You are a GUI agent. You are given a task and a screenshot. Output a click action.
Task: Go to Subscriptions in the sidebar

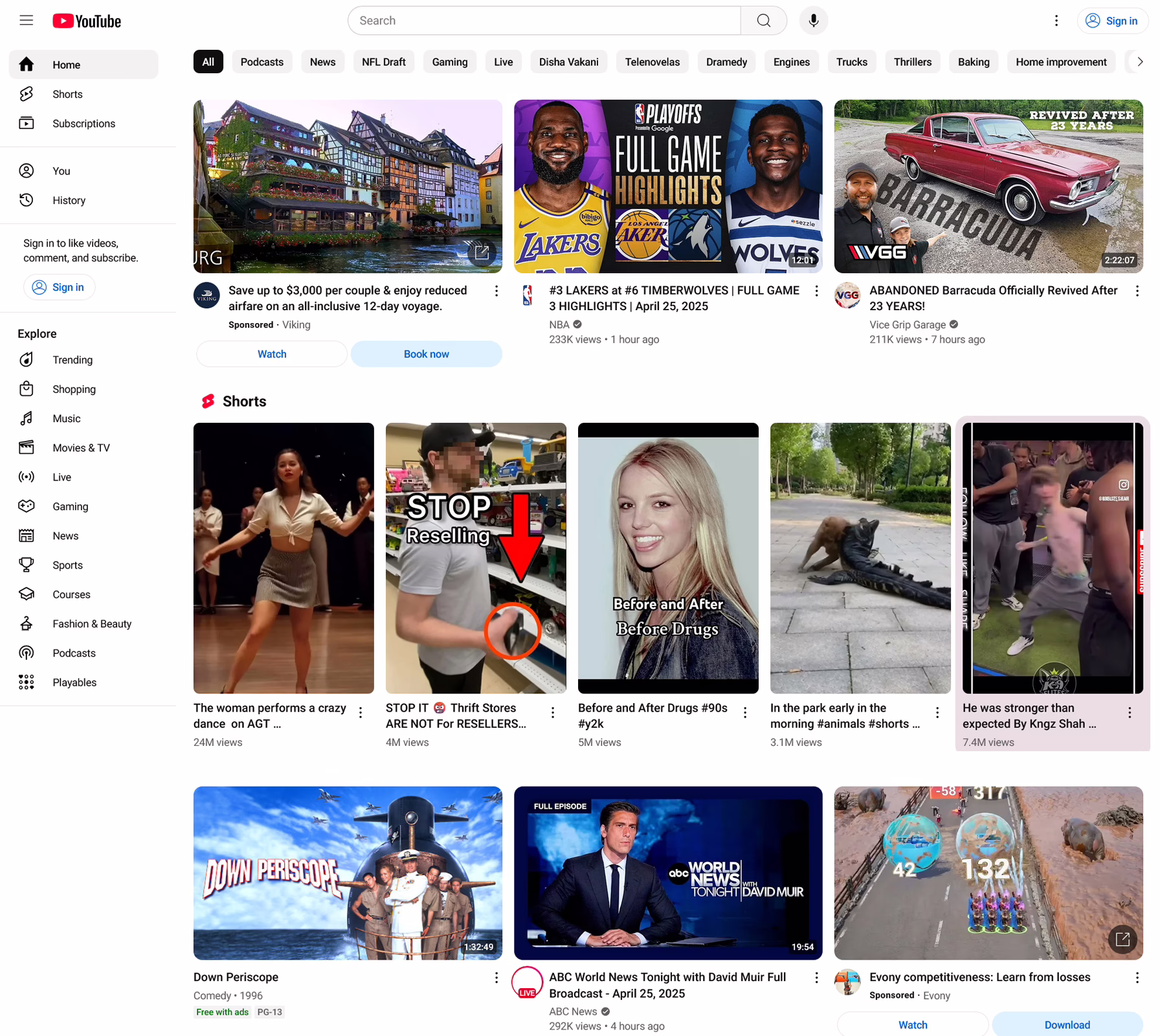click(x=84, y=123)
